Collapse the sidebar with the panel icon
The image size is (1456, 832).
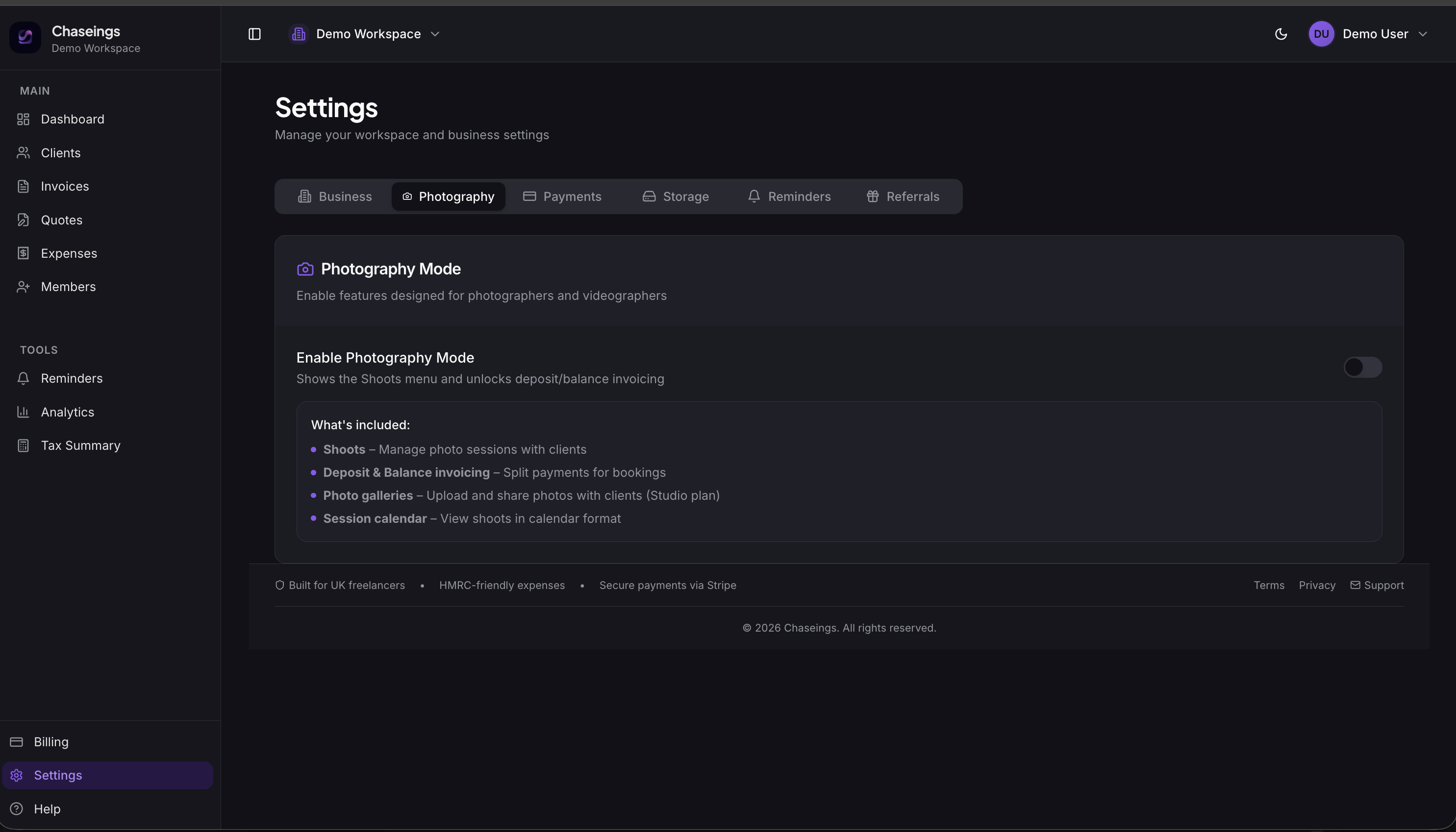tap(255, 34)
